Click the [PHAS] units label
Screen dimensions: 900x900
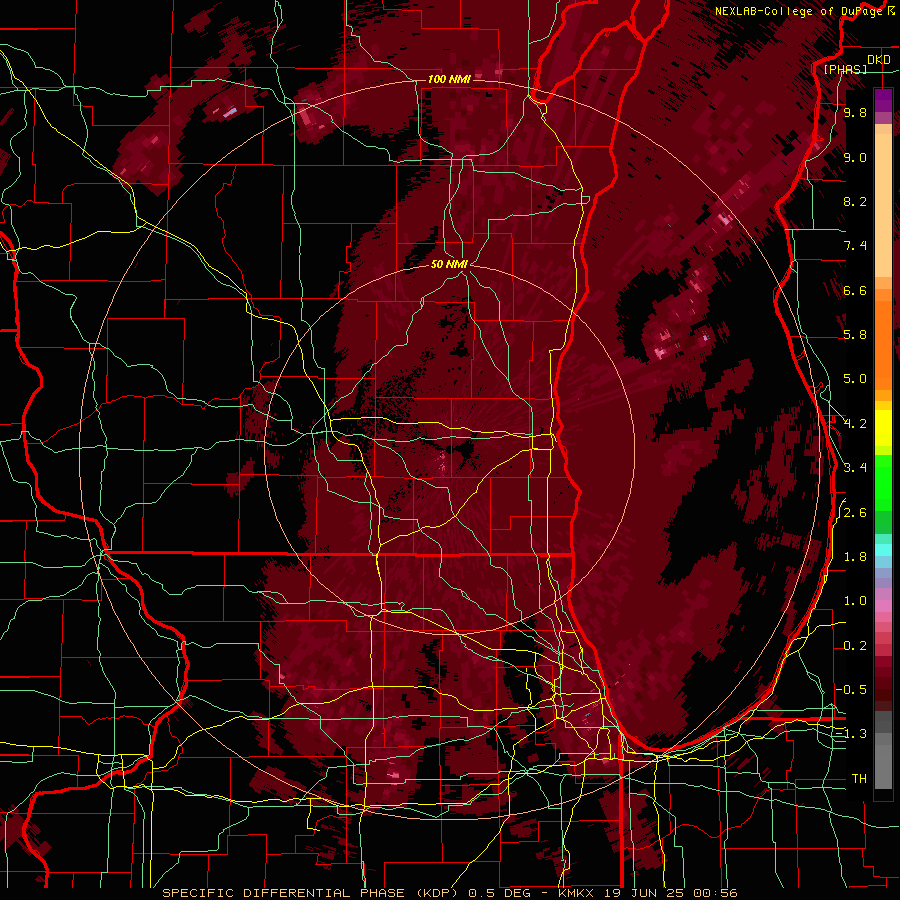point(845,70)
